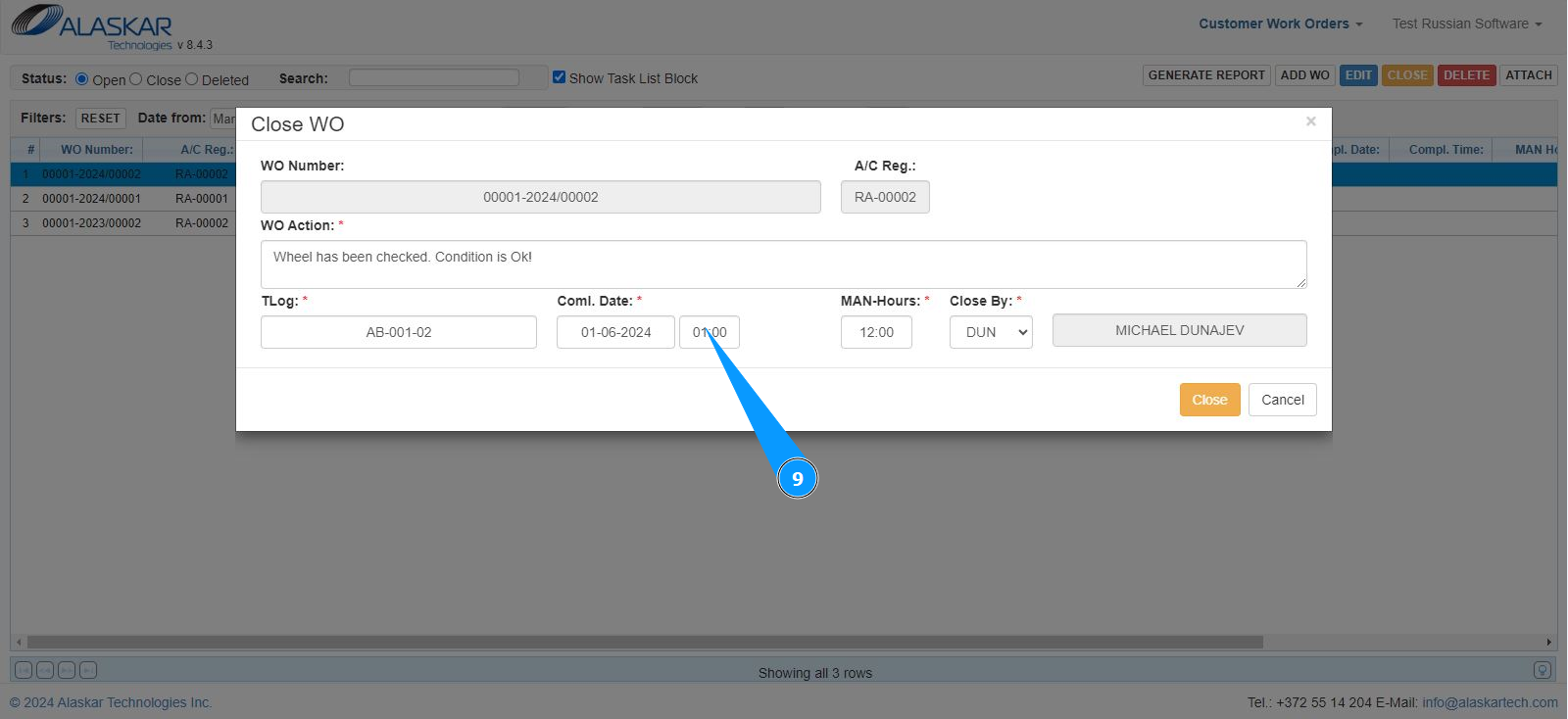Image resolution: width=1568 pixels, height=719 pixels.
Task: Click the lightbulb hint icon
Action: click(x=1542, y=670)
